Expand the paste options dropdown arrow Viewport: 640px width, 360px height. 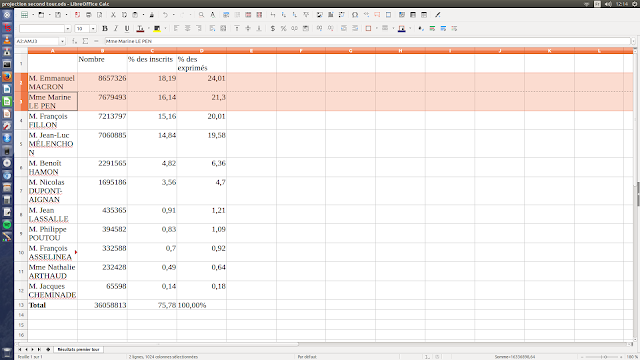pyautogui.click(x=143, y=15)
